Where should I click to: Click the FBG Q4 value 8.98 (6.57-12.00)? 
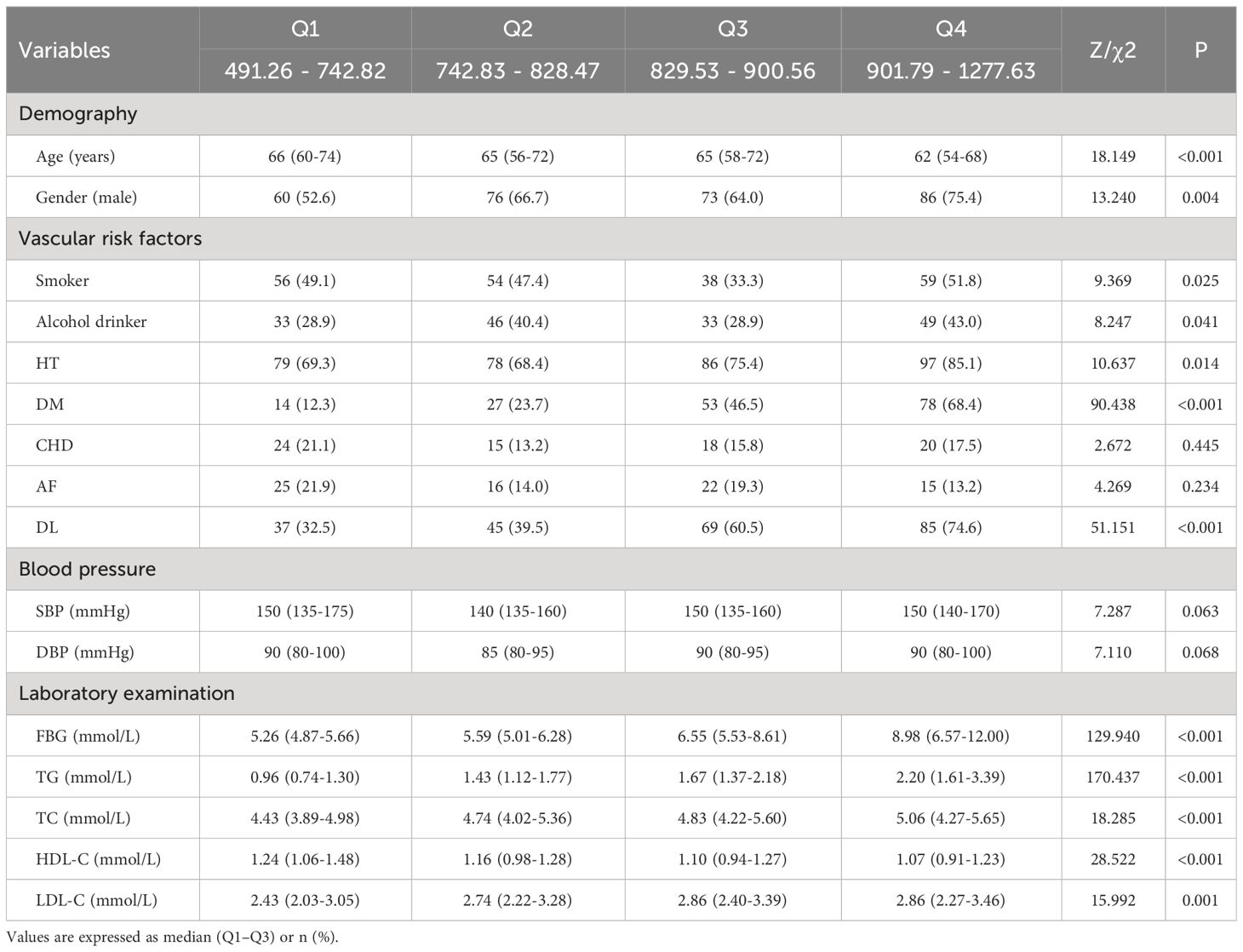(x=951, y=737)
